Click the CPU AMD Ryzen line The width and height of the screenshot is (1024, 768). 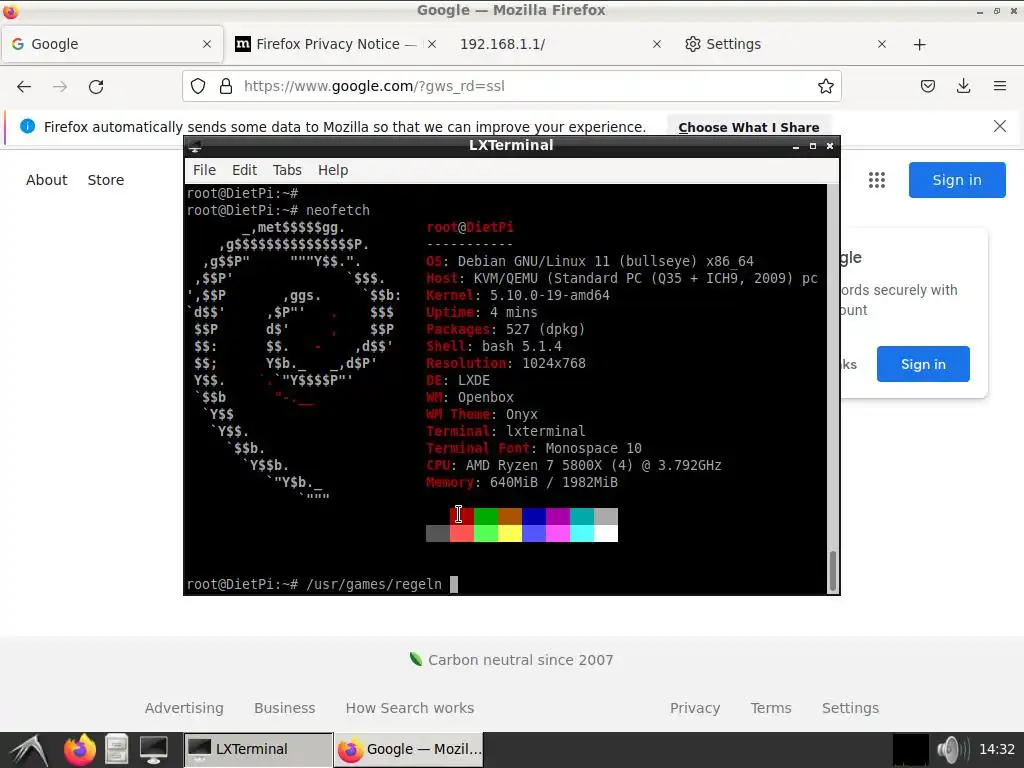click(x=573, y=465)
